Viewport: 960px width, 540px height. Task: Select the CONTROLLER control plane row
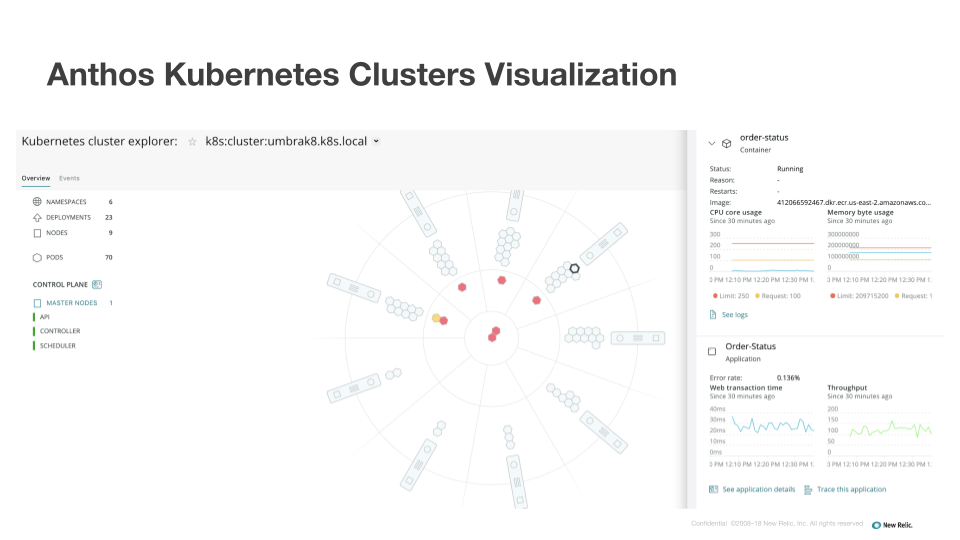tap(56, 331)
